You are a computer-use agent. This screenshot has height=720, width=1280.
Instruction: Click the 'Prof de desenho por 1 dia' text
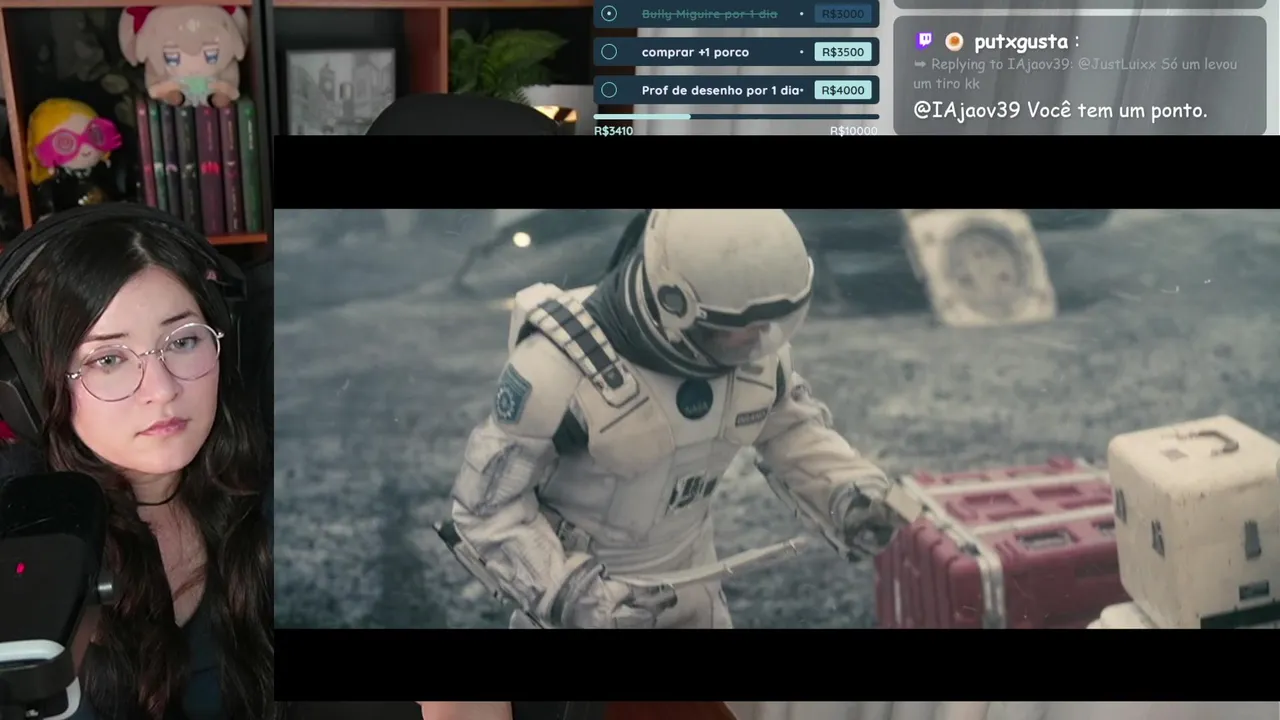pos(722,90)
